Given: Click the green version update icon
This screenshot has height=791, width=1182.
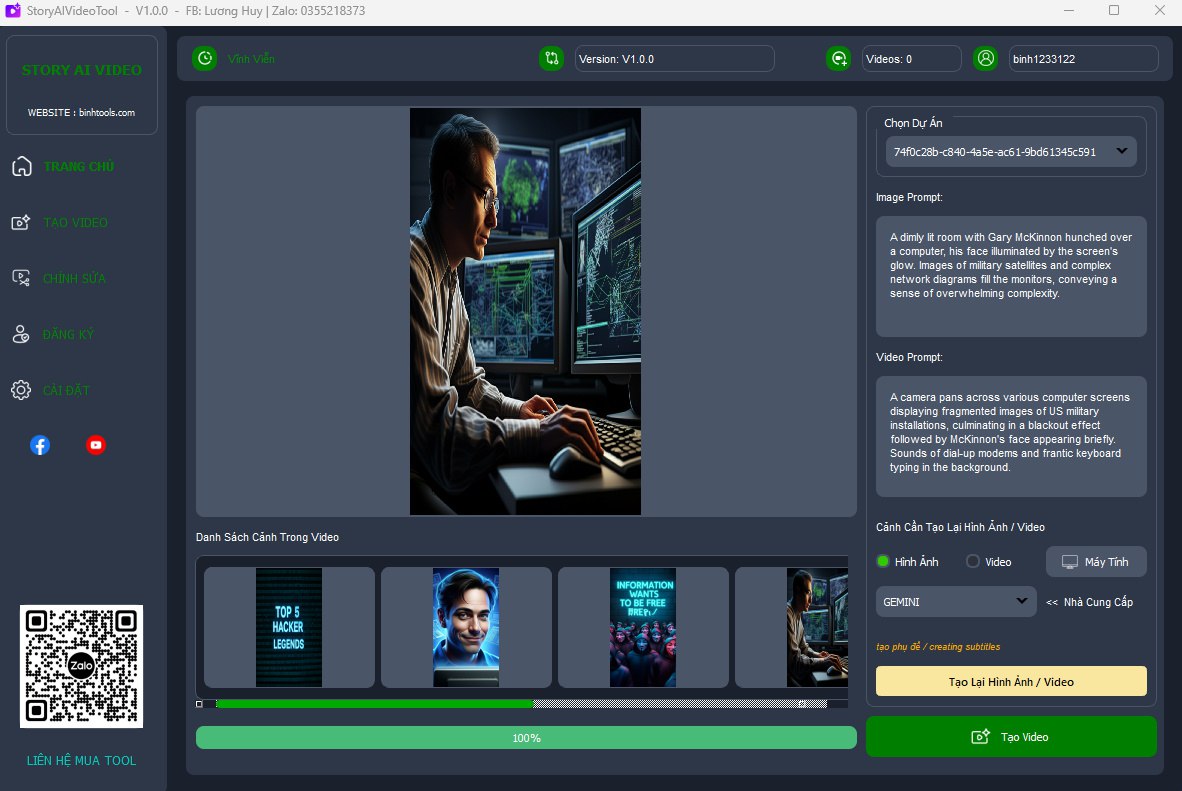Looking at the screenshot, I should point(552,59).
